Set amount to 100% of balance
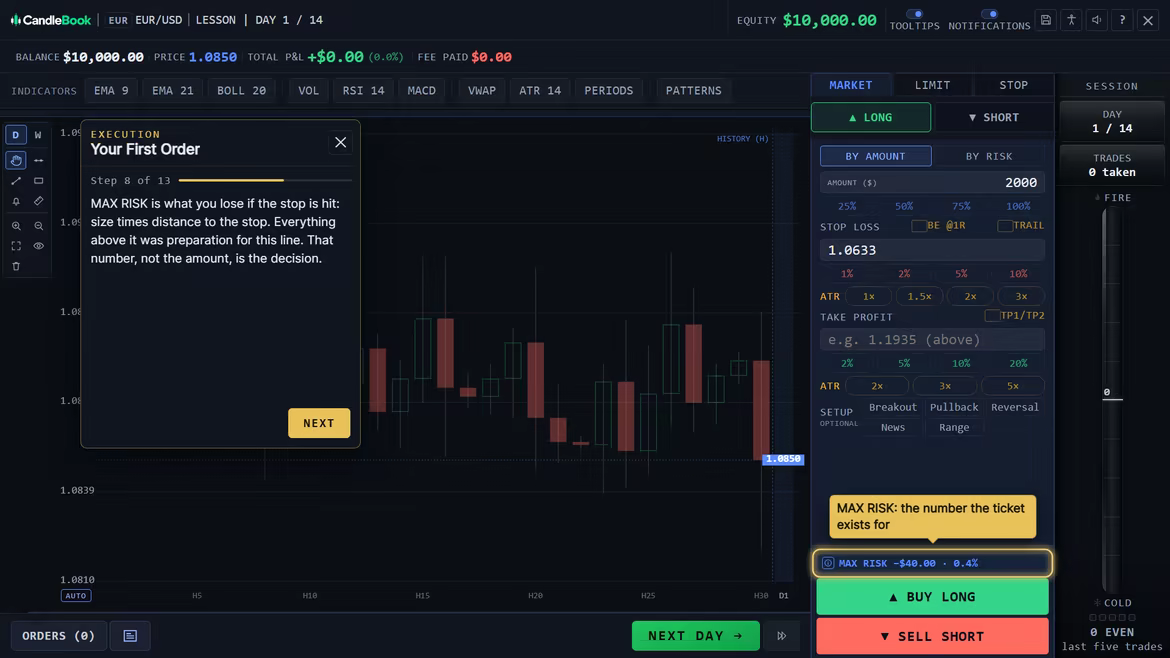The width and height of the screenshot is (1170, 658). click(x=1018, y=206)
